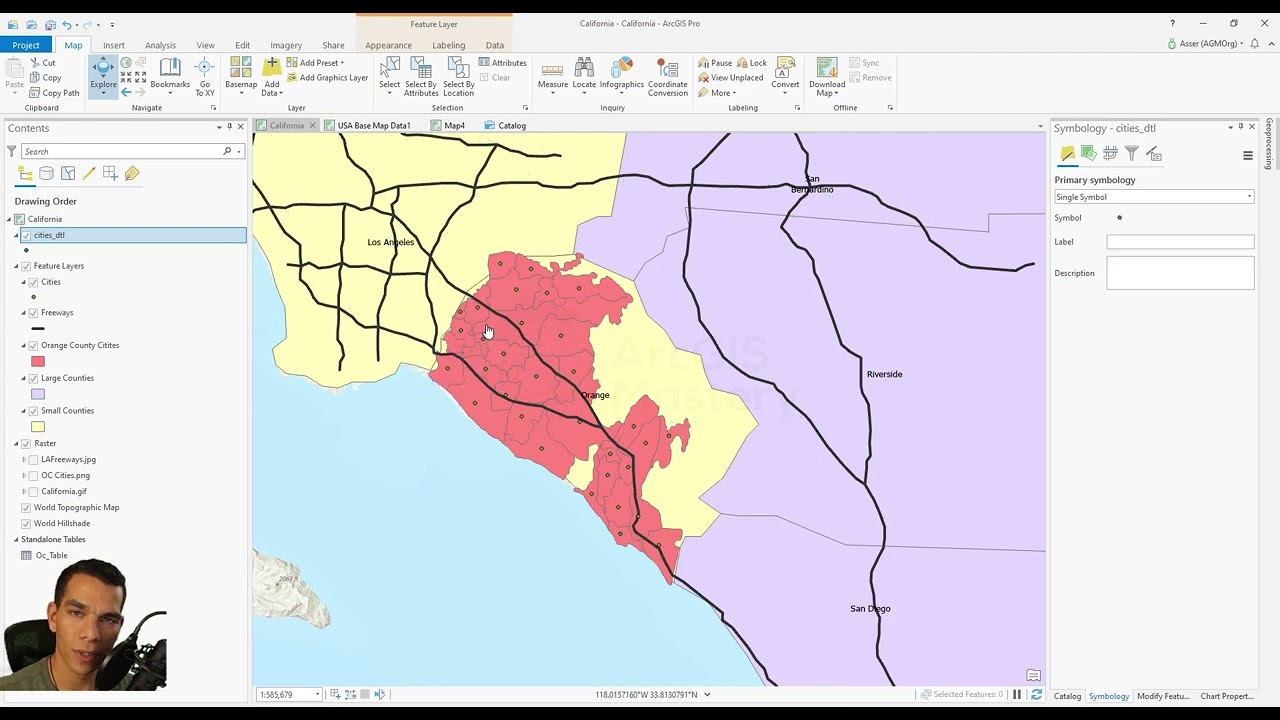Screen dimensions: 1280x720
Task: Click Small Counties yellow swatch
Action: click(x=38, y=427)
